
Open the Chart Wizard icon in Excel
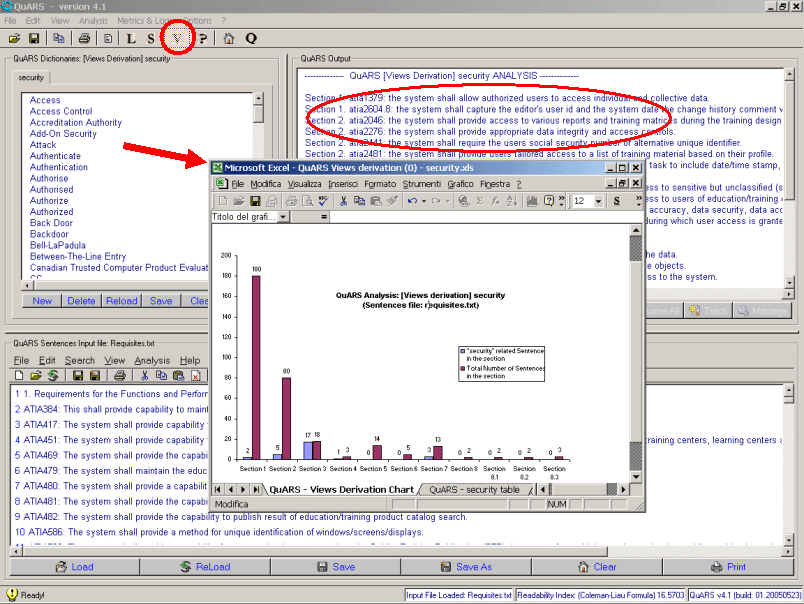[532, 201]
